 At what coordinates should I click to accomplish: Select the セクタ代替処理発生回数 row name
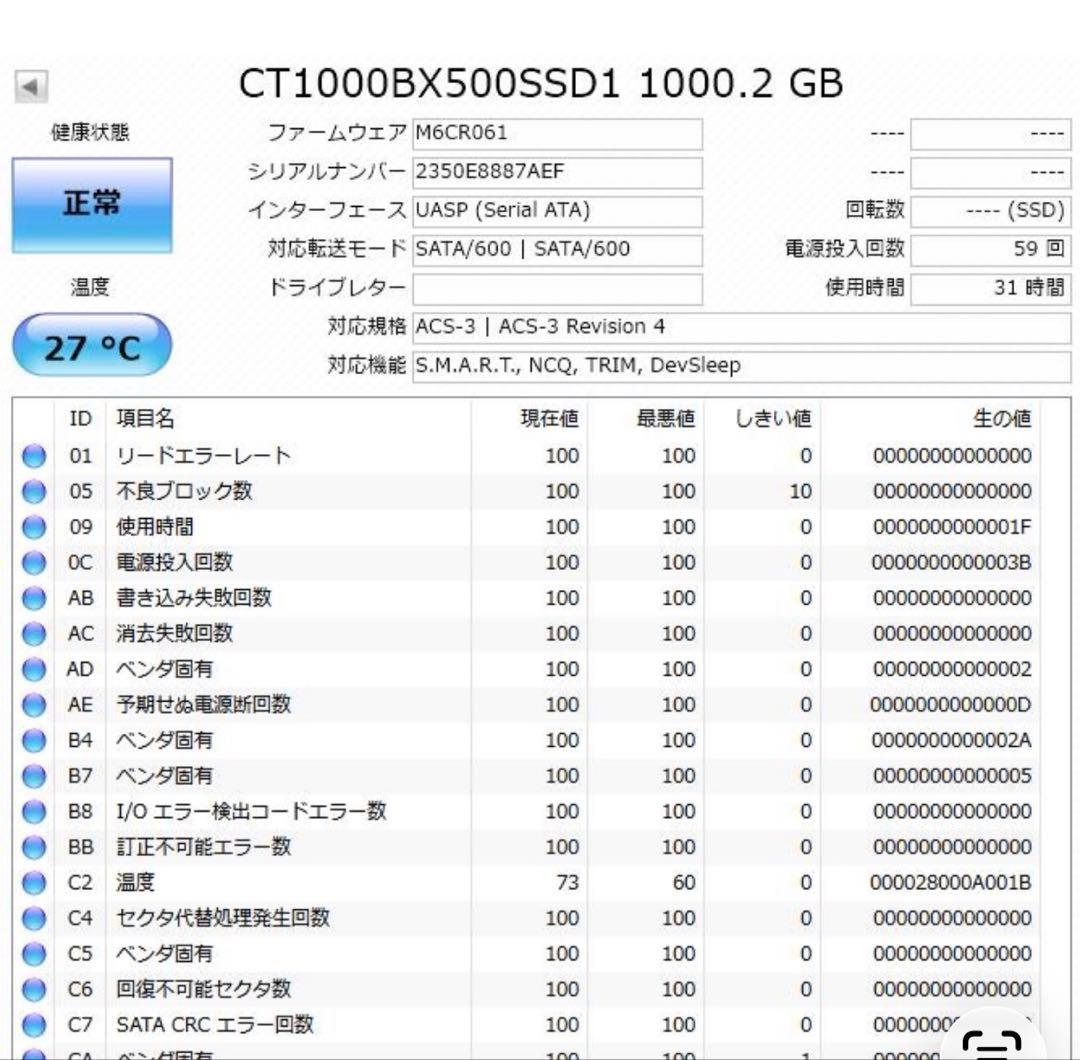coord(222,918)
